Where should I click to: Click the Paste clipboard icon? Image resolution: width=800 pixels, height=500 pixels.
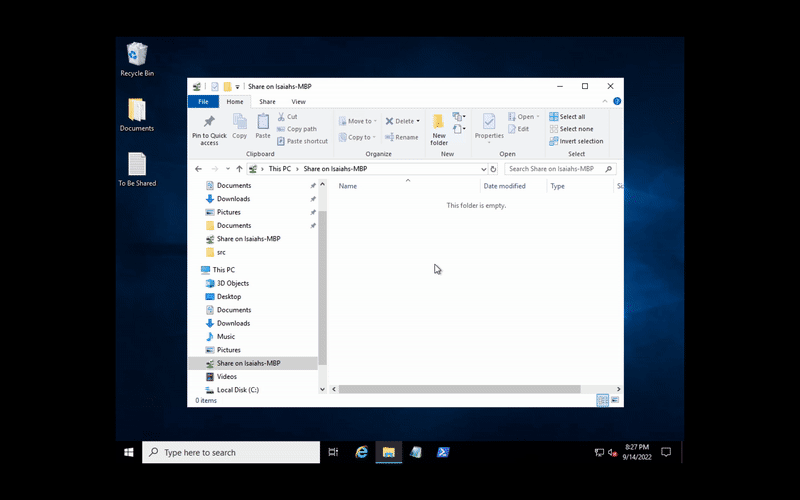(263, 123)
